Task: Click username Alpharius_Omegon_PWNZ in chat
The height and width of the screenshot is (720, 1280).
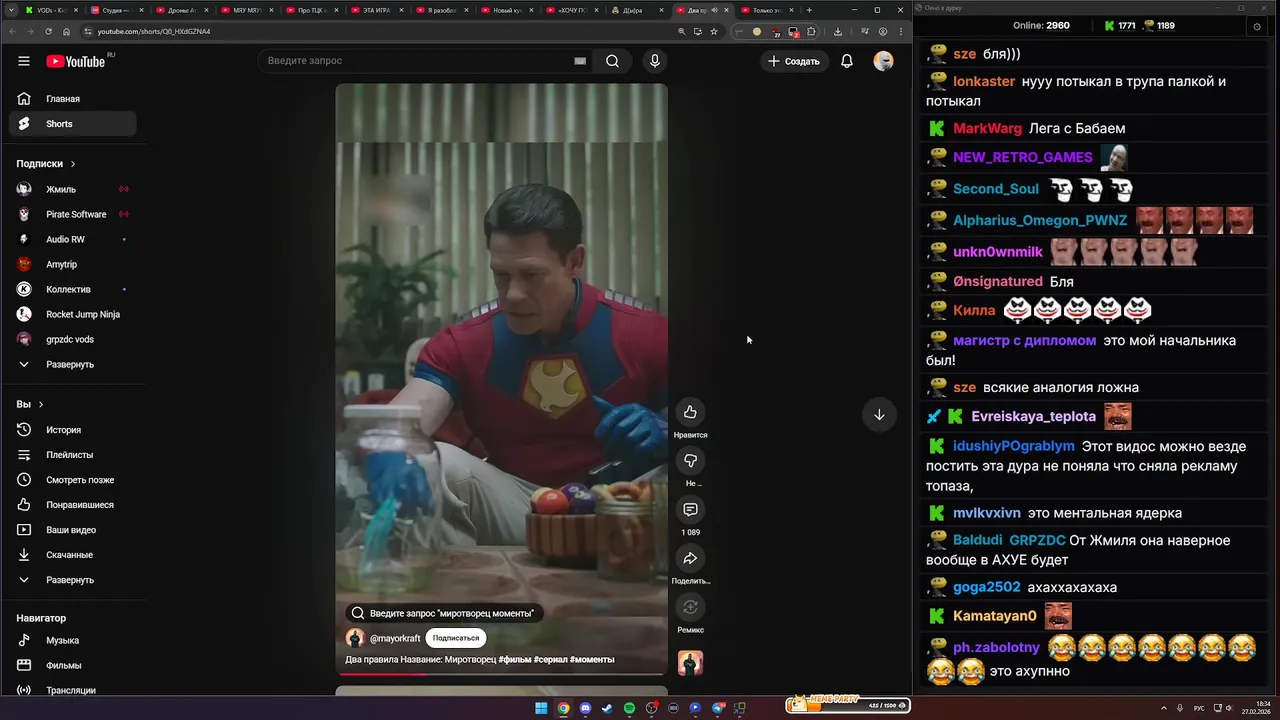Action: click(1040, 220)
